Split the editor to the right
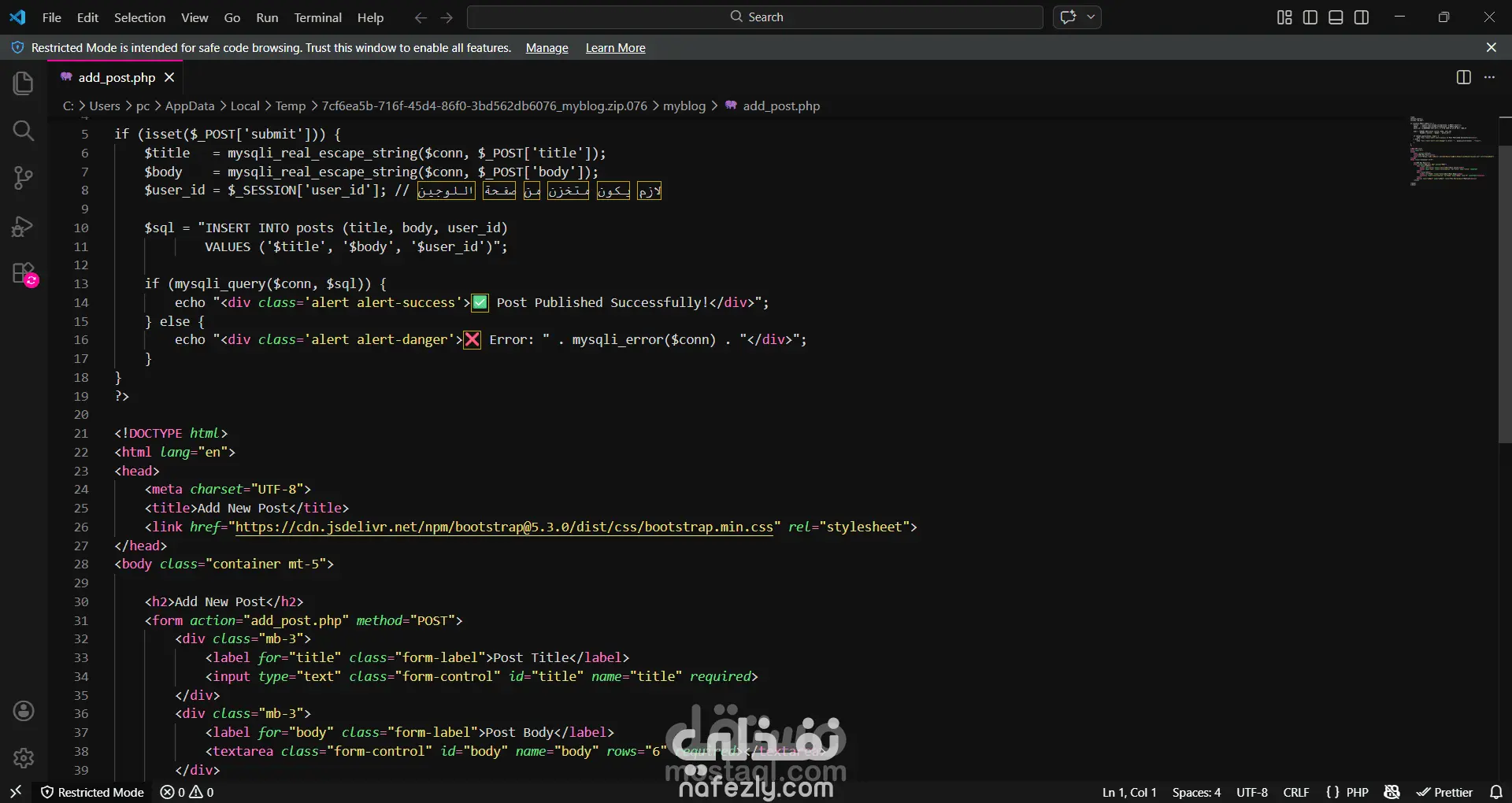 (x=1464, y=77)
